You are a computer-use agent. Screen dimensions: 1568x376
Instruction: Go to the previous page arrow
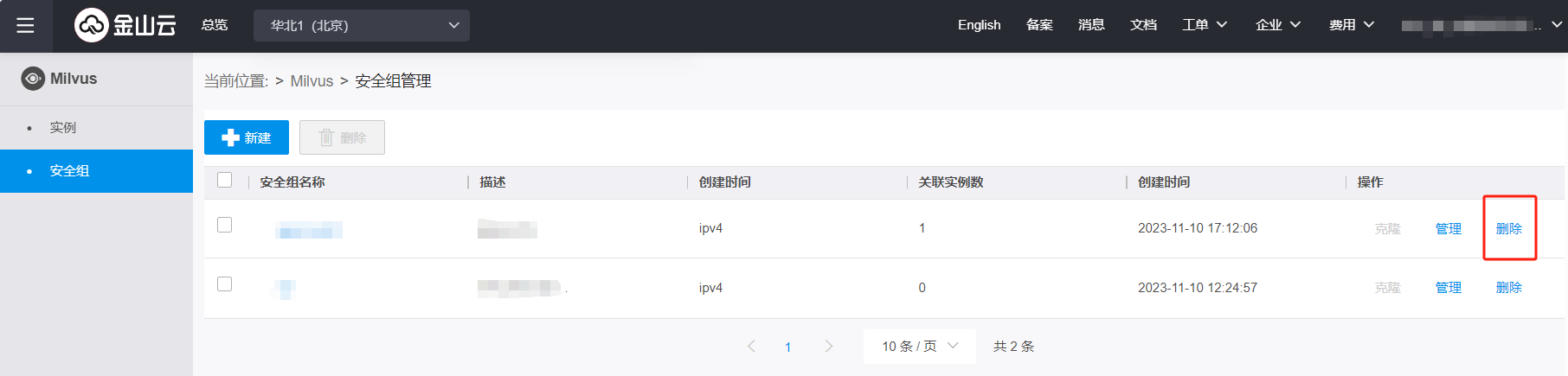(x=751, y=347)
